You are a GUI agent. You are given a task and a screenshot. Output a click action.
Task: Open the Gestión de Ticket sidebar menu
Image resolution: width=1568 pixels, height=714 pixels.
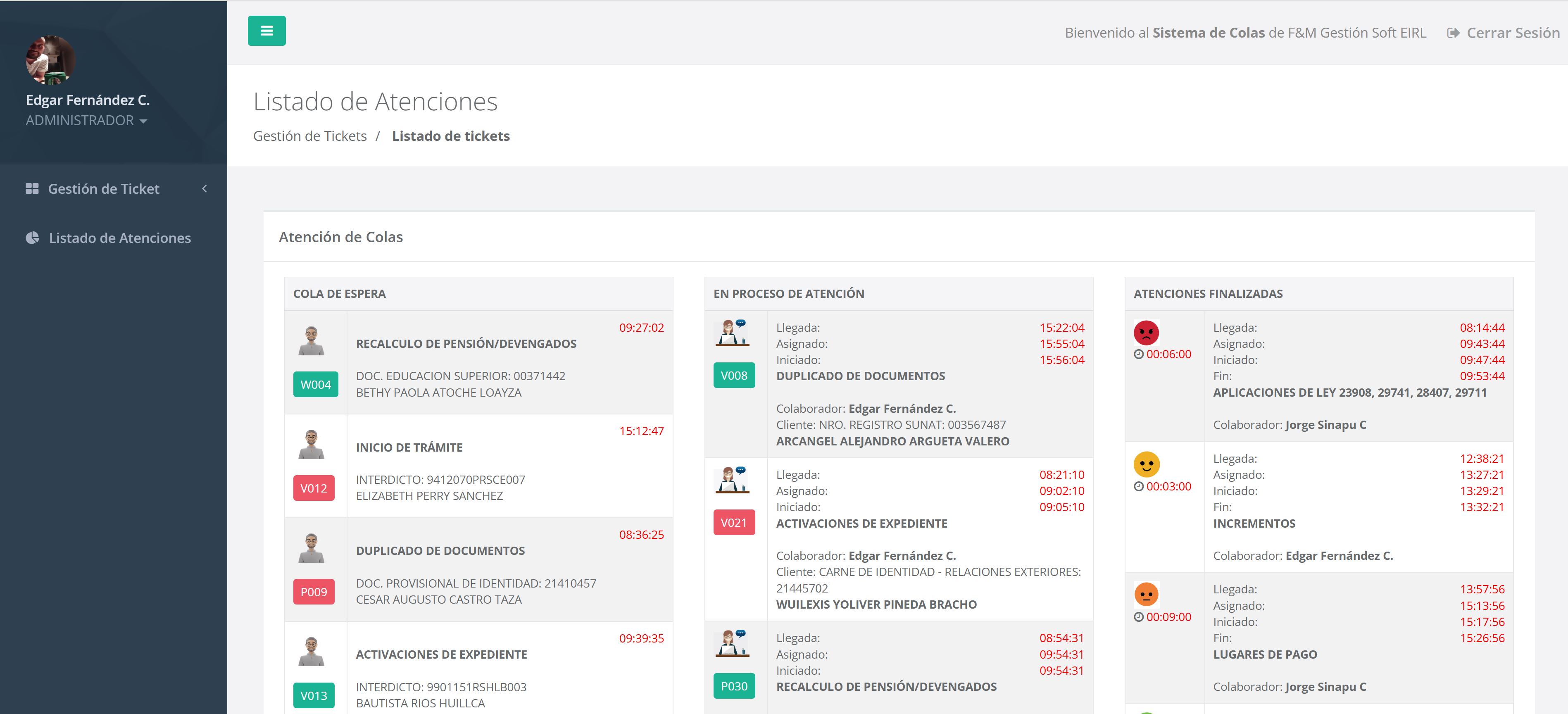point(103,189)
